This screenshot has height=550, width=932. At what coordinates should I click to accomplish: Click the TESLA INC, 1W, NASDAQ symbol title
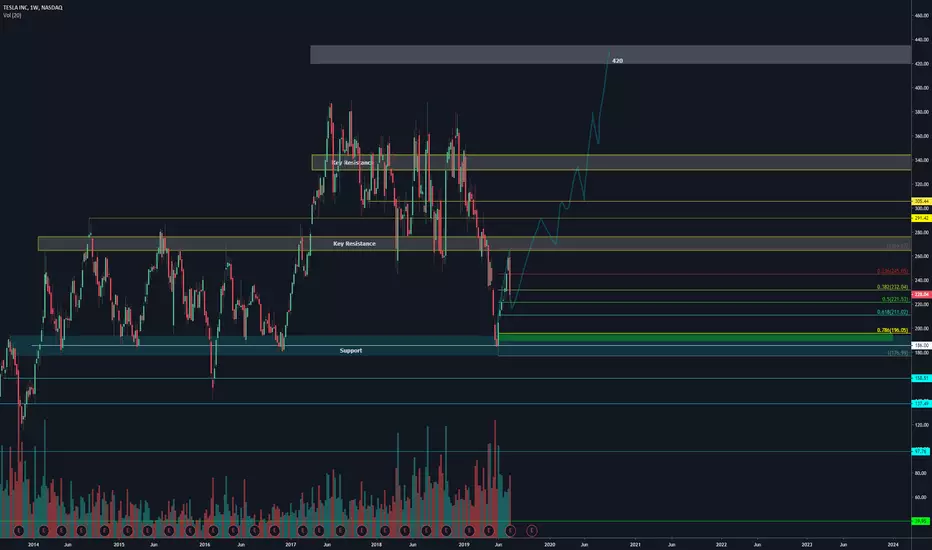coord(33,7)
